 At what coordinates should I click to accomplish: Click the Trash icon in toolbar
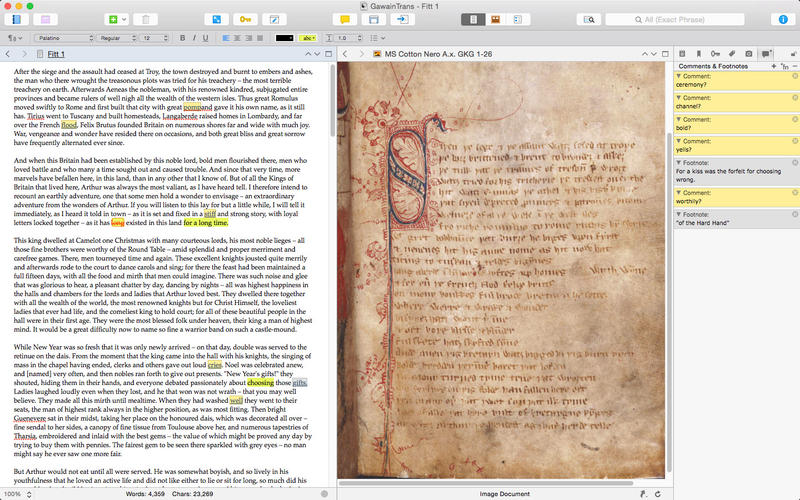[146, 19]
